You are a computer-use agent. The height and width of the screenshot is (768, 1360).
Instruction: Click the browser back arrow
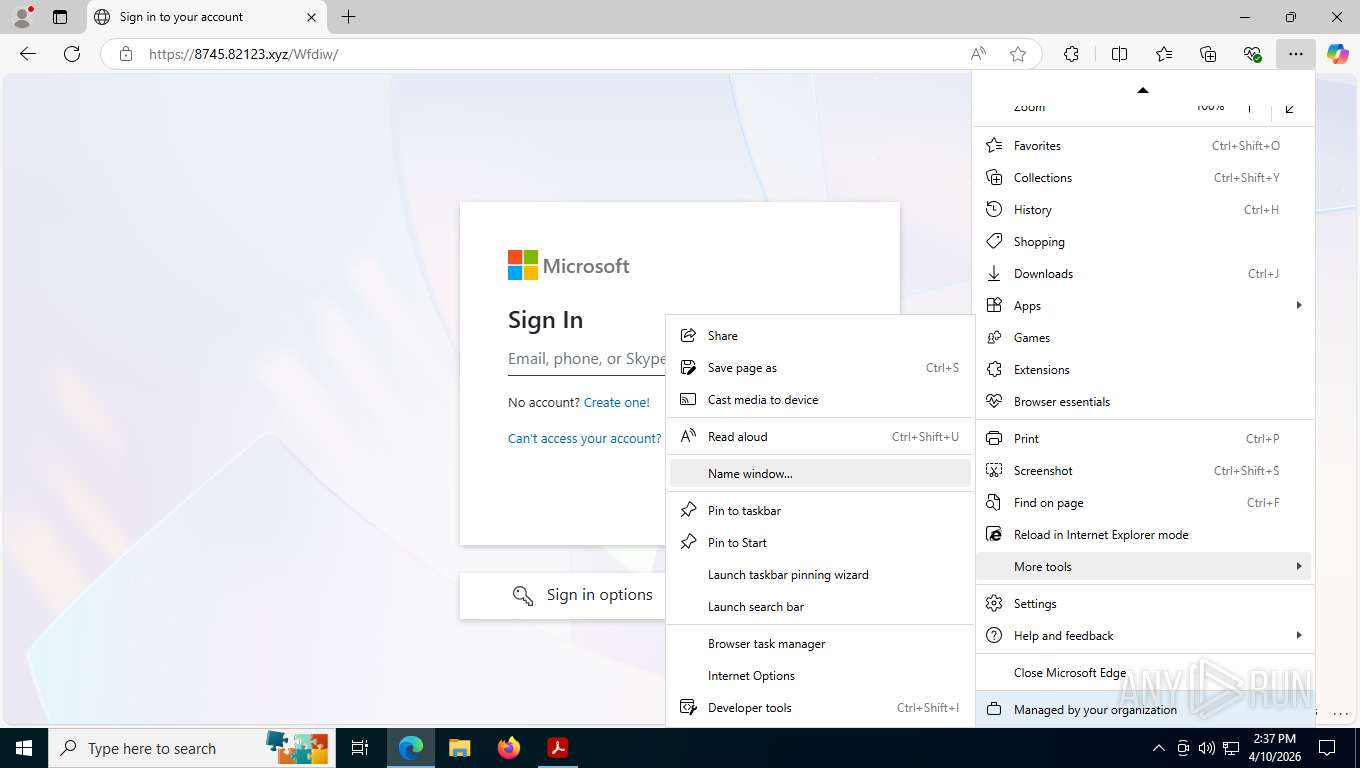28,54
